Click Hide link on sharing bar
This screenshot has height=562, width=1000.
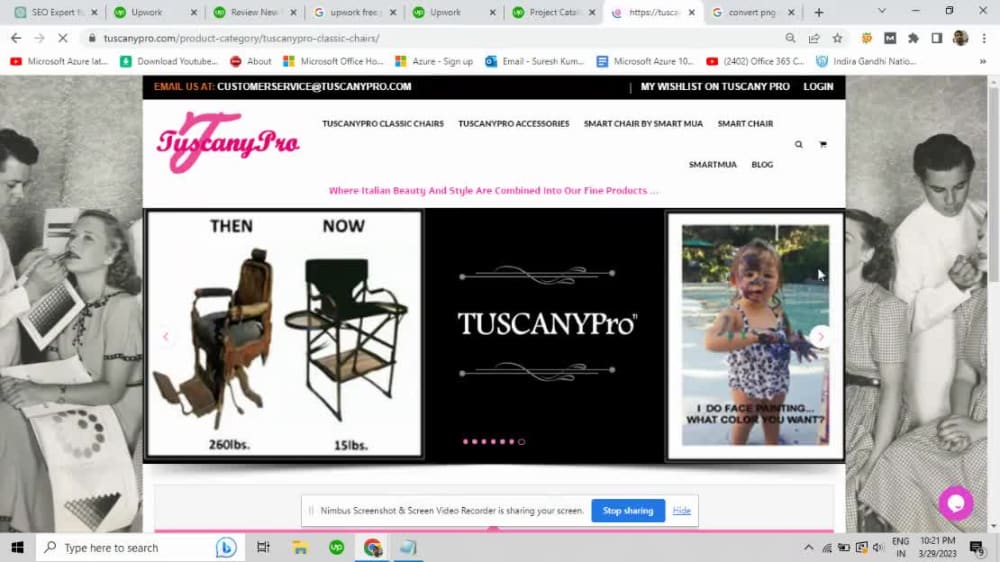pos(681,510)
